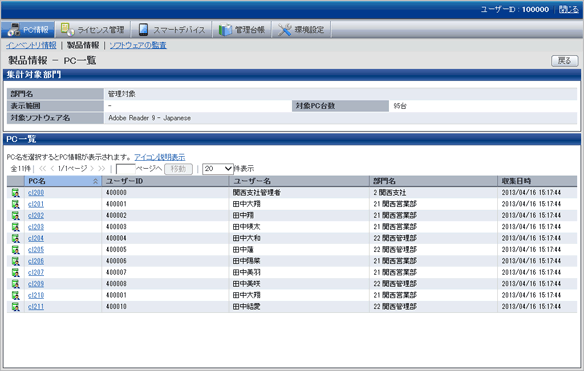Image resolution: width=584 pixels, height=371 pixels.
Task: Click the ユーザーID : 100000 text
Action: [x=514, y=9]
